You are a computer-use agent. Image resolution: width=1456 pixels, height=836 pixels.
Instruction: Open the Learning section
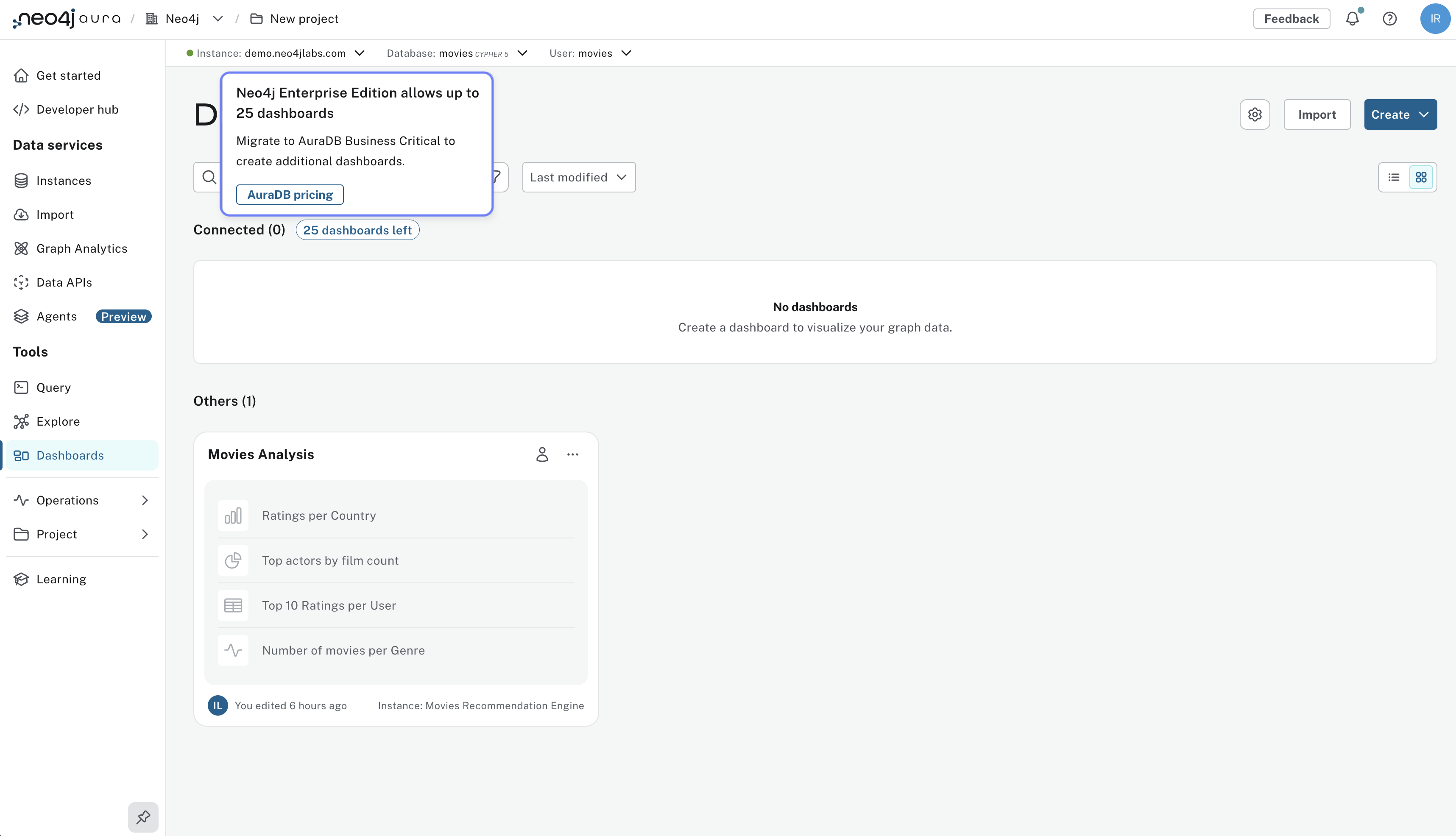click(x=61, y=579)
